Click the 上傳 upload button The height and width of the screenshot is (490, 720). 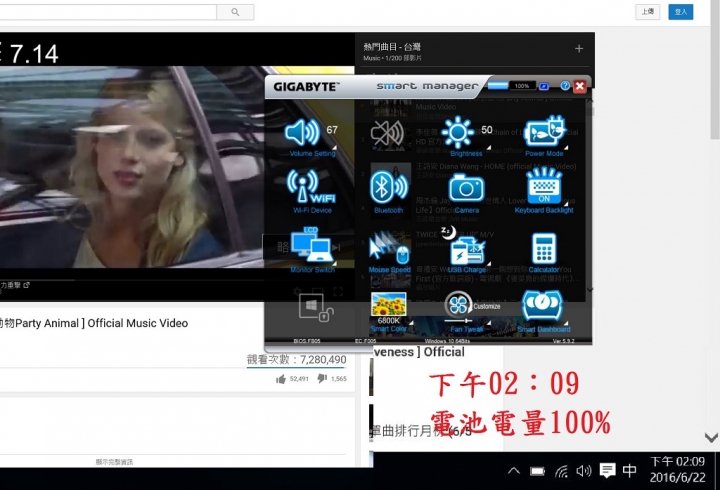click(647, 12)
